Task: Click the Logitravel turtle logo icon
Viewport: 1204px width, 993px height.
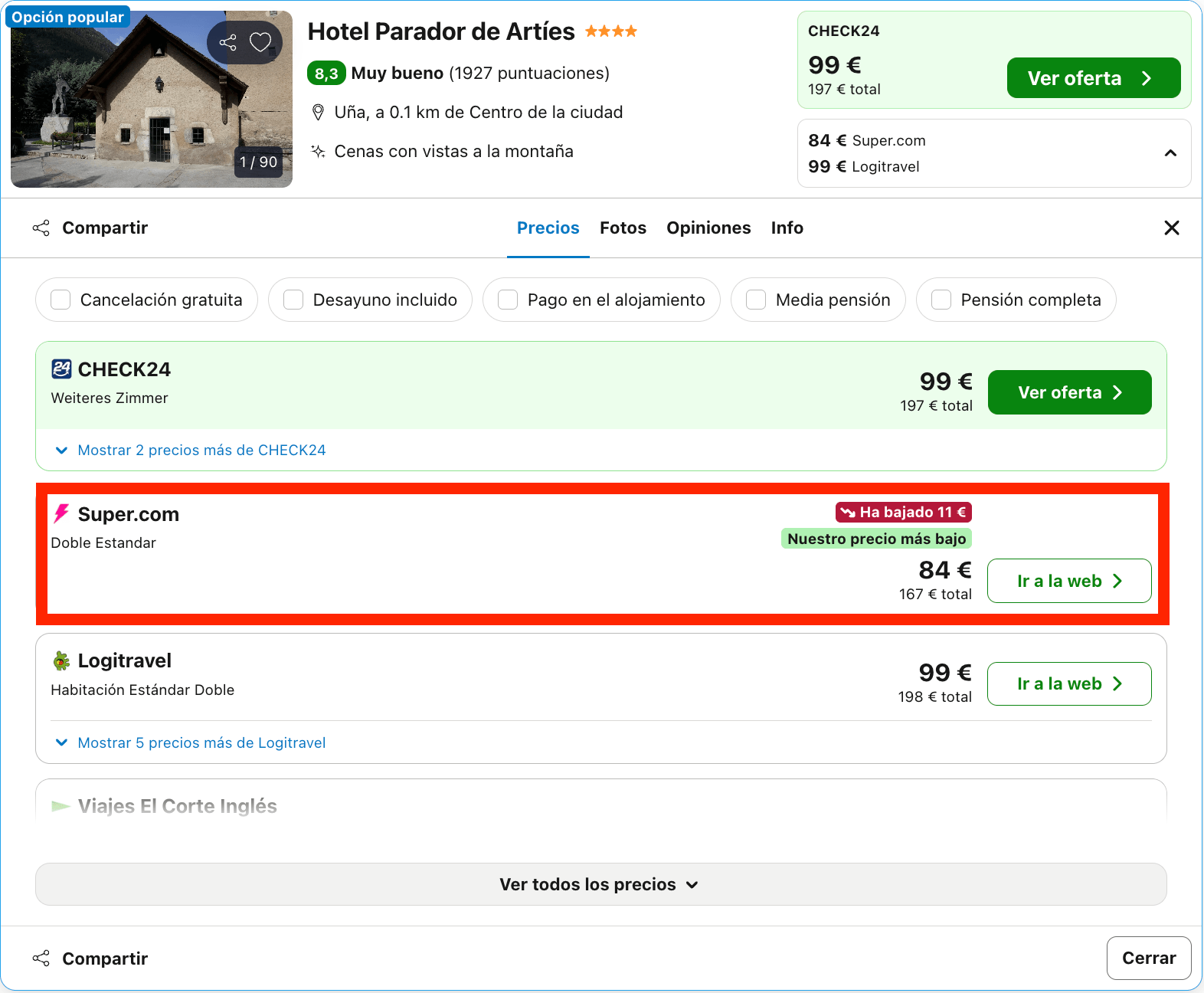Action: coord(61,660)
